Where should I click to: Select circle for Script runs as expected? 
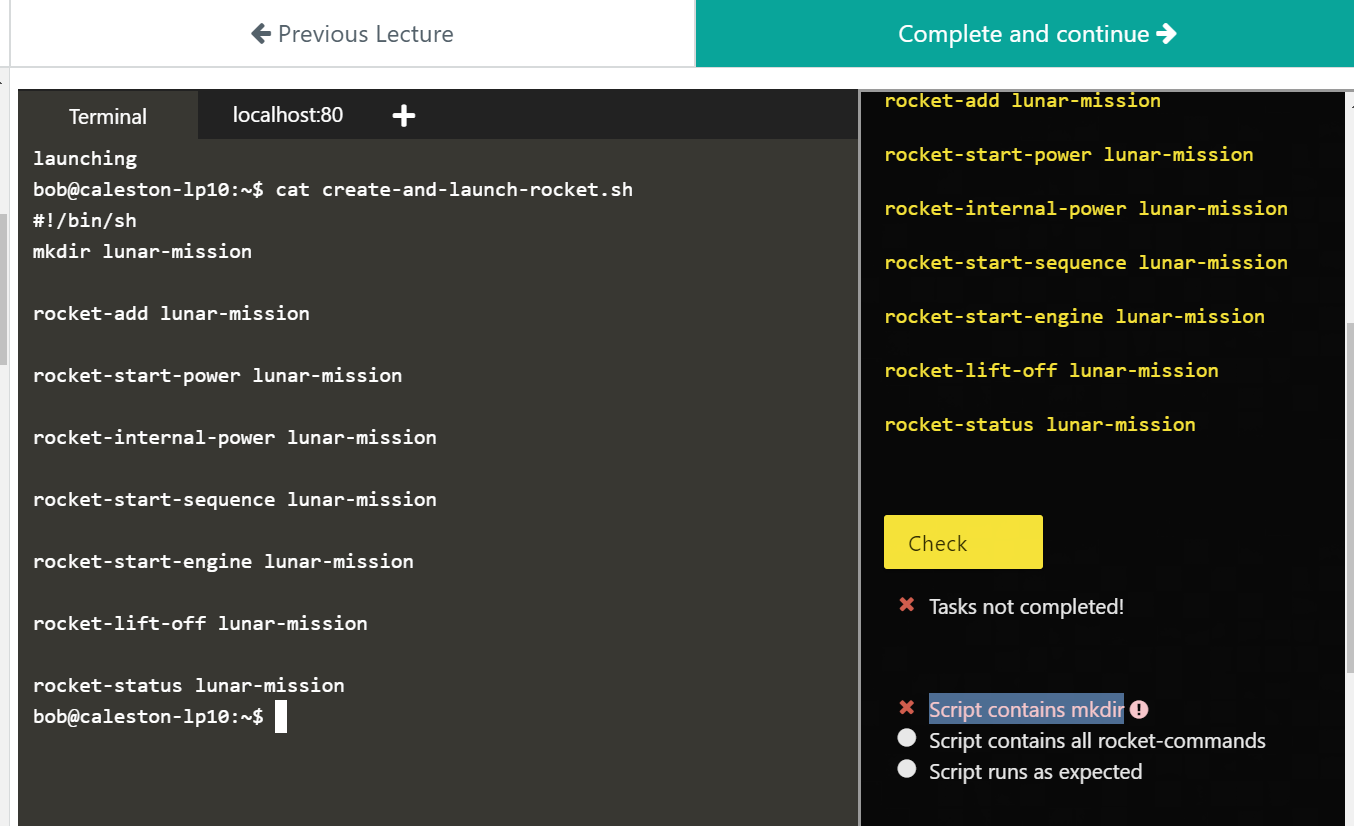point(907,769)
